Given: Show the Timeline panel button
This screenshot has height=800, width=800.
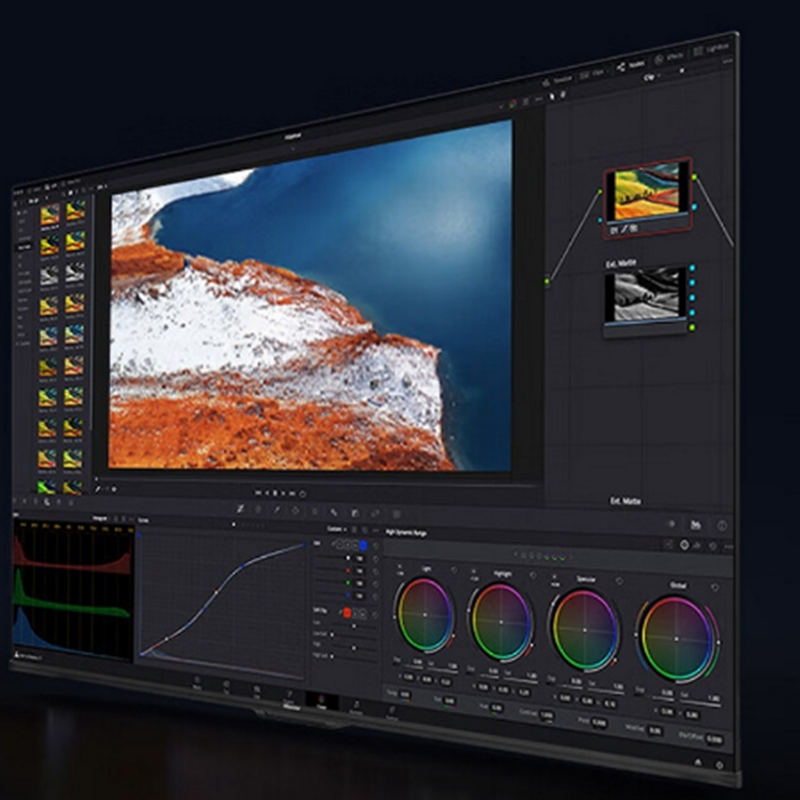Looking at the screenshot, I should (557, 80).
